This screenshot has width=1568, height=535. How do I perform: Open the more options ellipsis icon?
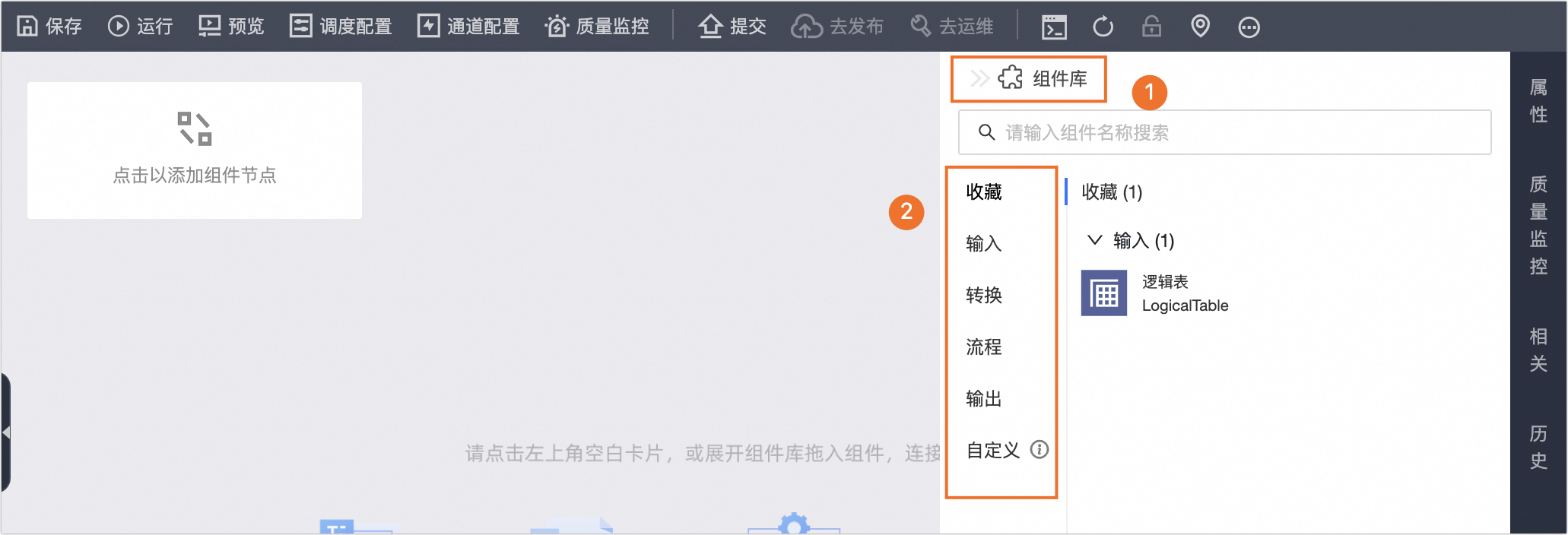point(1249,27)
